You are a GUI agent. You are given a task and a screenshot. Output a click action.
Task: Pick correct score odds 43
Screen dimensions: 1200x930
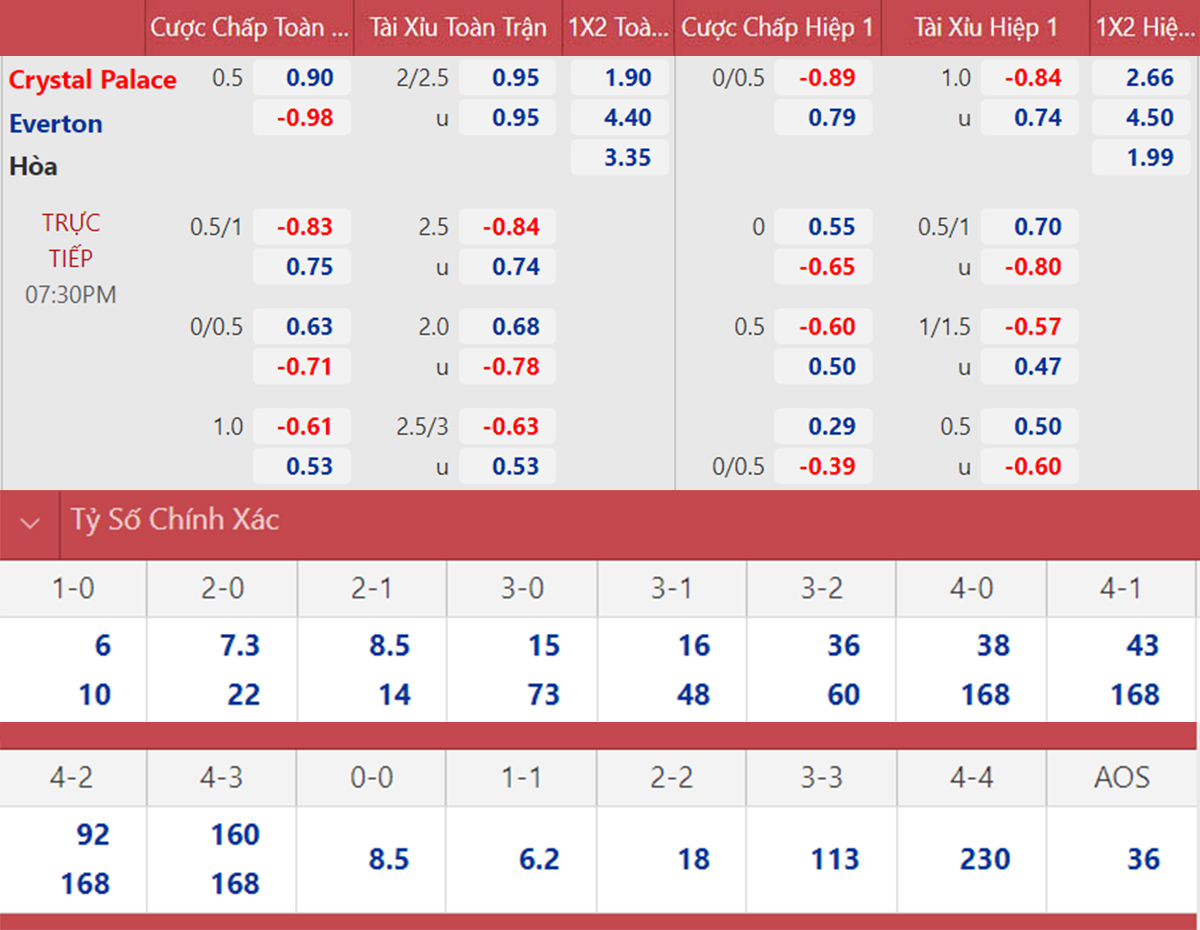[x=1143, y=646]
